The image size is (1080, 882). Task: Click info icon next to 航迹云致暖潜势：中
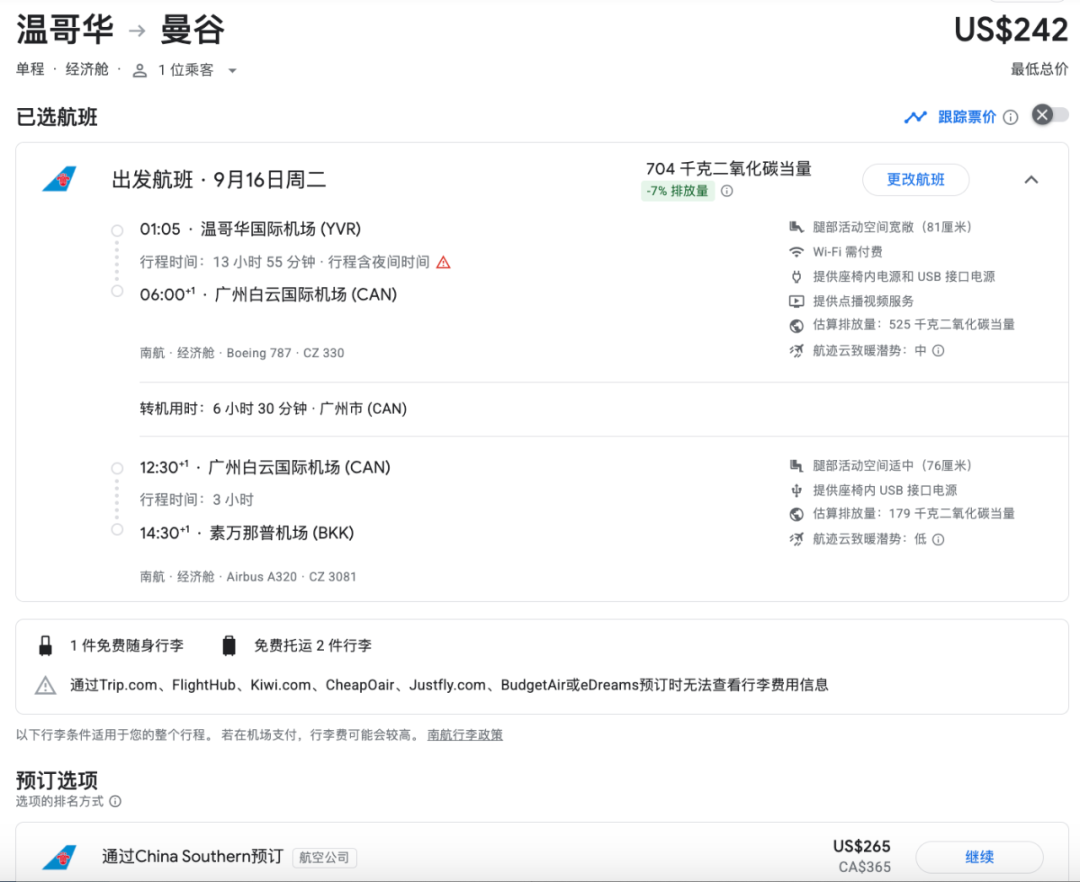point(938,350)
